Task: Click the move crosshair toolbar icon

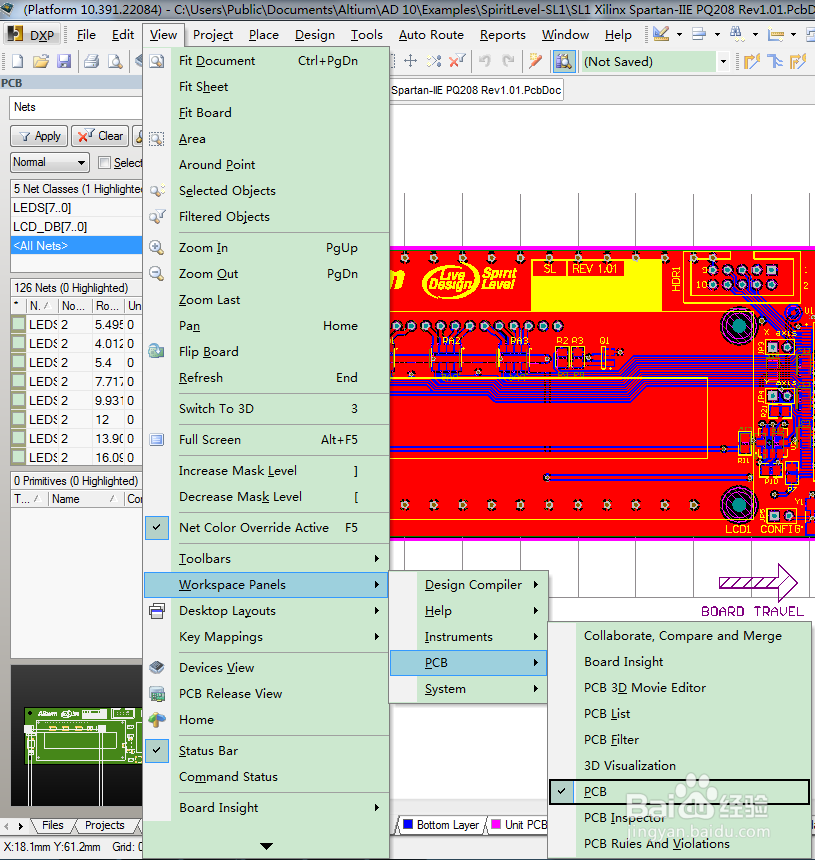Action: coord(410,61)
